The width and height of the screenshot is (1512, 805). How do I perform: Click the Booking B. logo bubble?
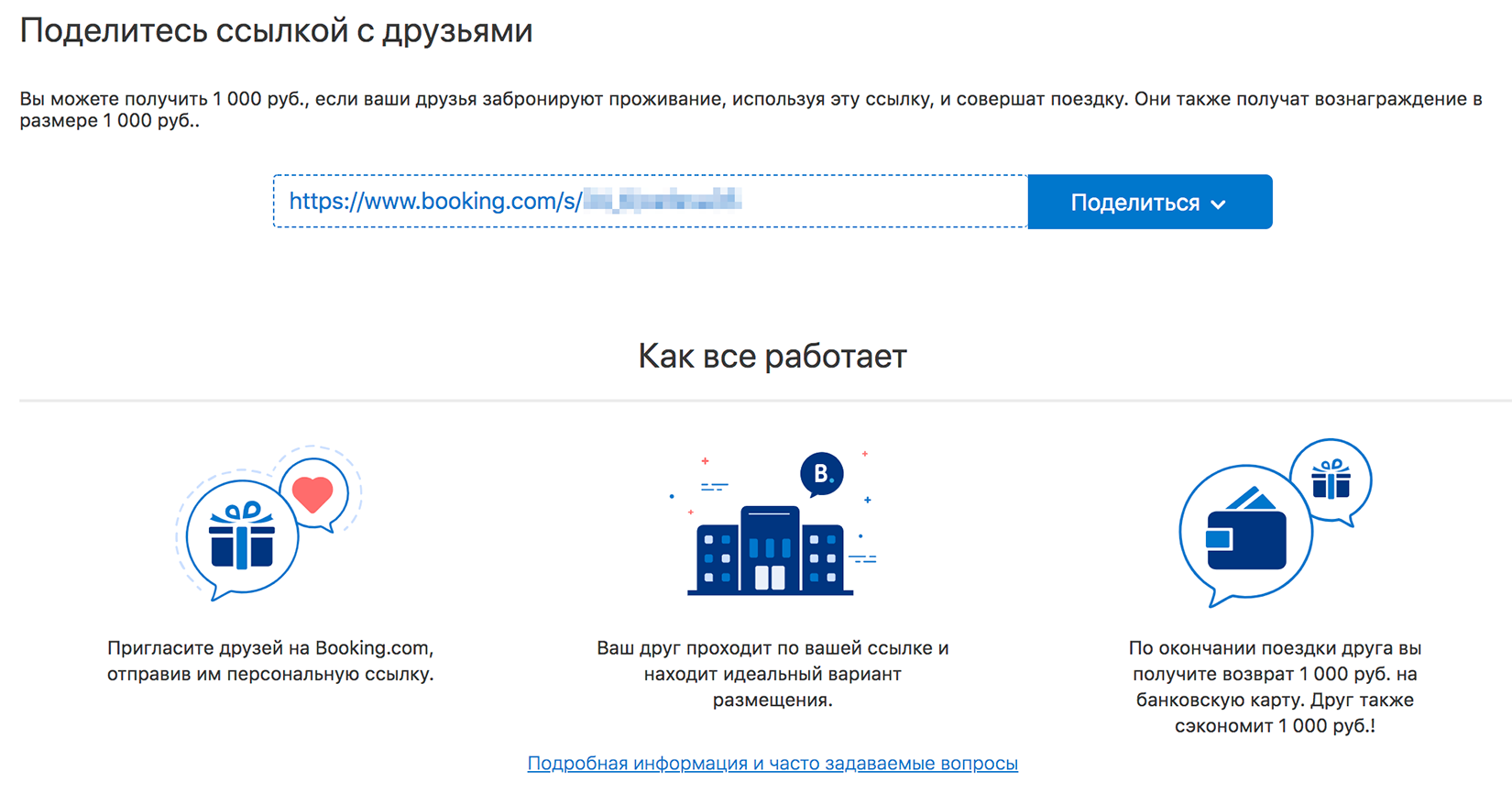coord(822,475)
